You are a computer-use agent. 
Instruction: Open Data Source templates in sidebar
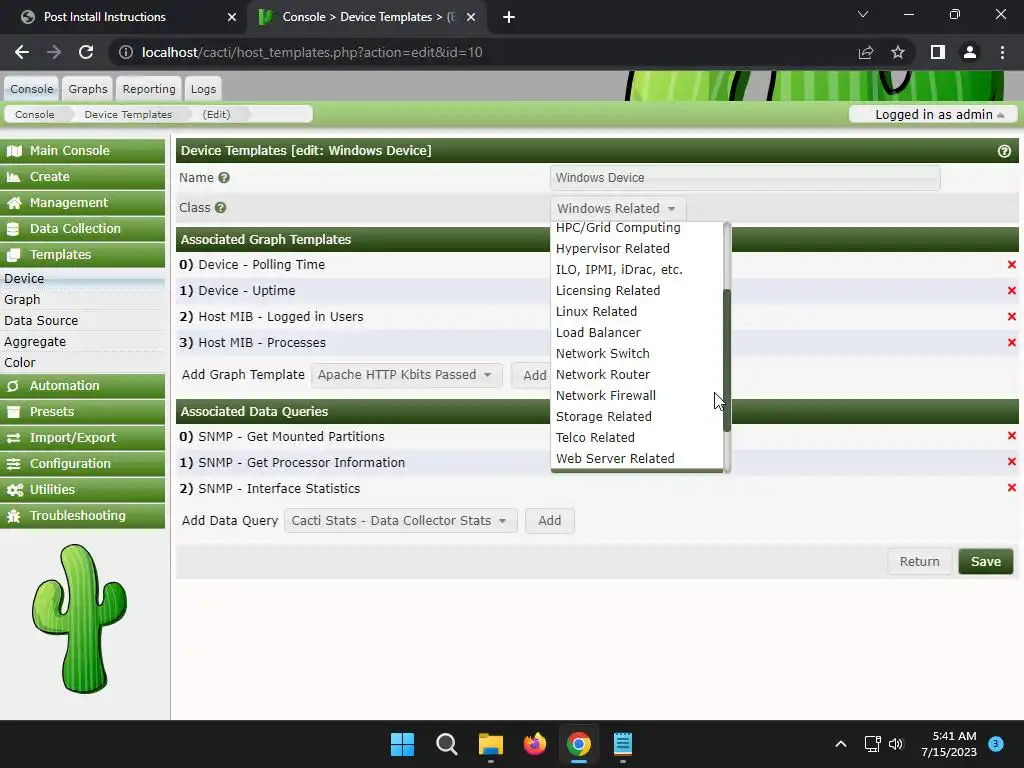tap(40, 321)
